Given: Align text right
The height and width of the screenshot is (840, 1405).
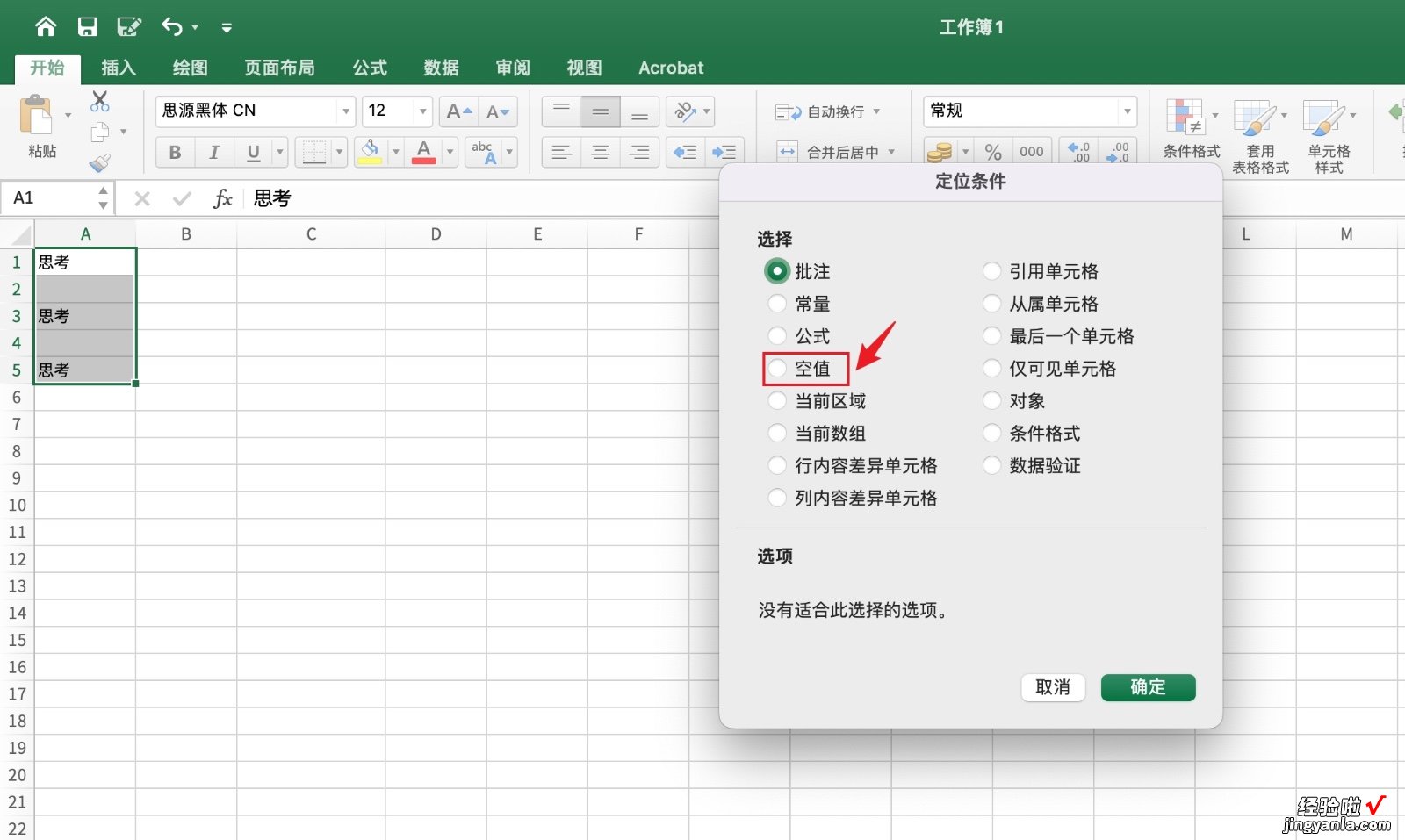Looking at the screenshot, I should point(639,153).
